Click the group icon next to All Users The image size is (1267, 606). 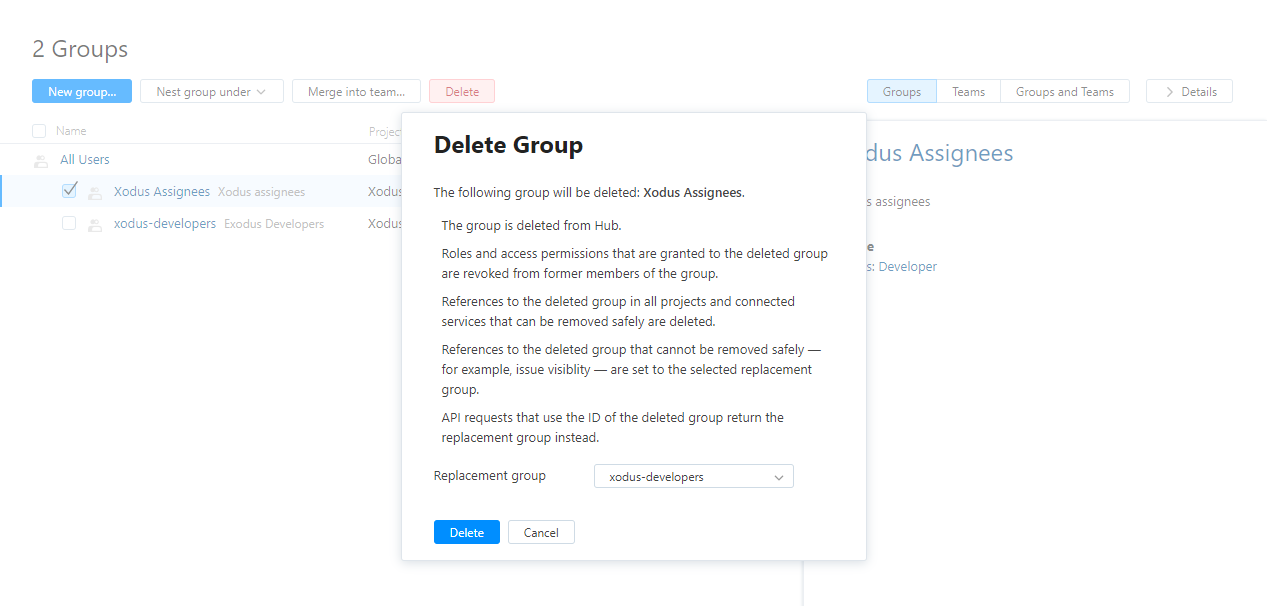pyautogui.click(x=39, y=159)
